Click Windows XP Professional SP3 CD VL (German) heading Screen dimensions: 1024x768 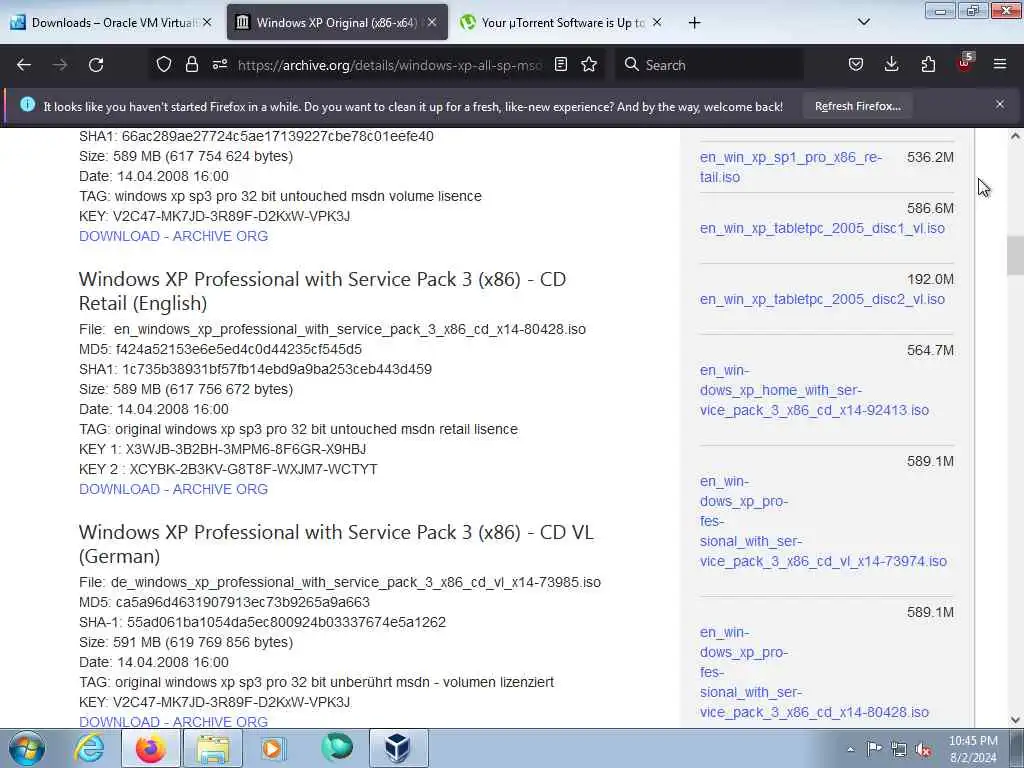(336, 543)
